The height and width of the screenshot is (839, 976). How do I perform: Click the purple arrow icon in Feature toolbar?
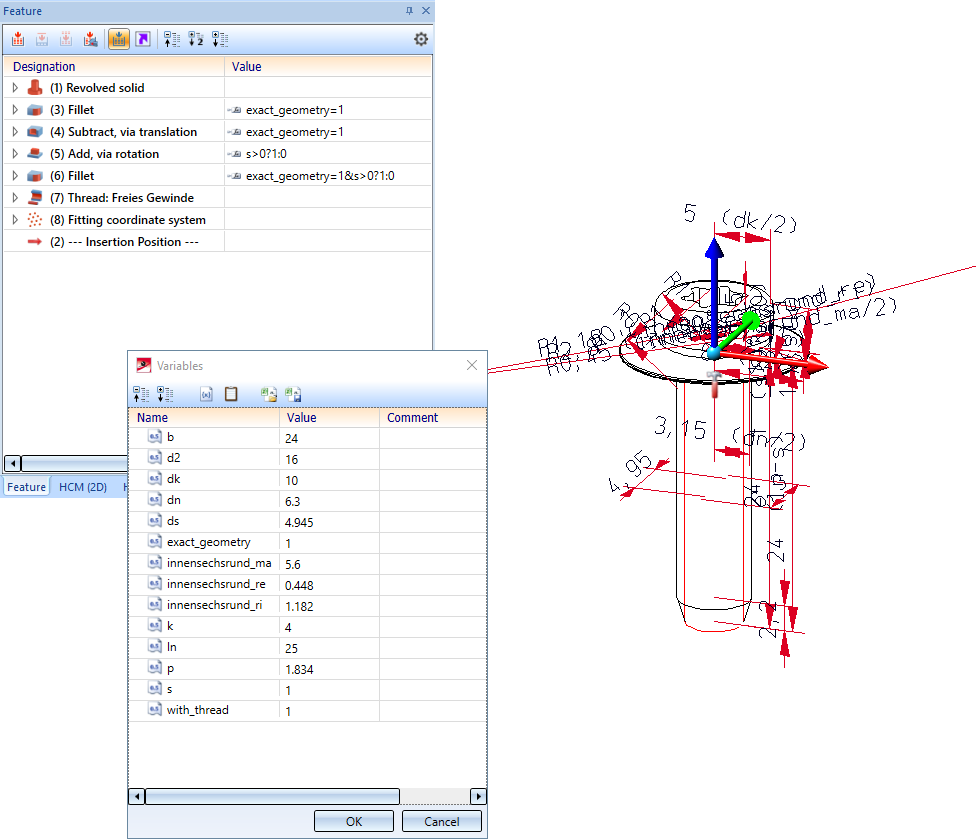[x=143, y=39]
